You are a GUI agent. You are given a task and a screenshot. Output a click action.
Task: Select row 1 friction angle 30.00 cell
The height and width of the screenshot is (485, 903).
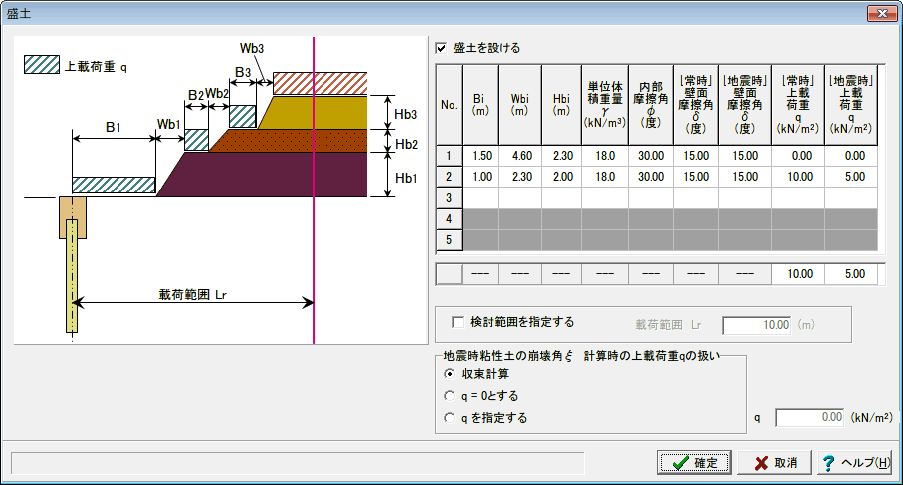coord(651,156)
